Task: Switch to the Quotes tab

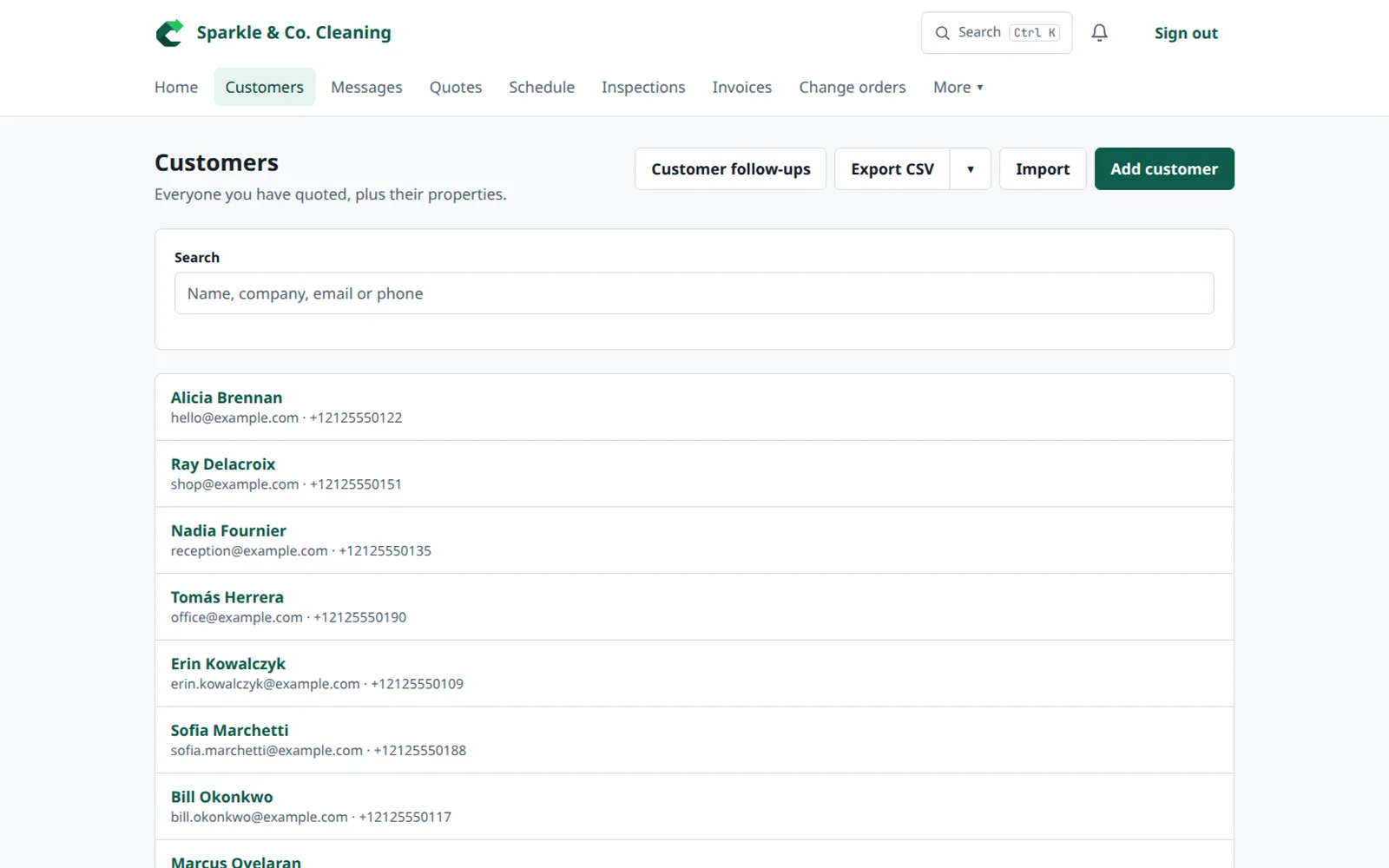Action: click(456, 88)
